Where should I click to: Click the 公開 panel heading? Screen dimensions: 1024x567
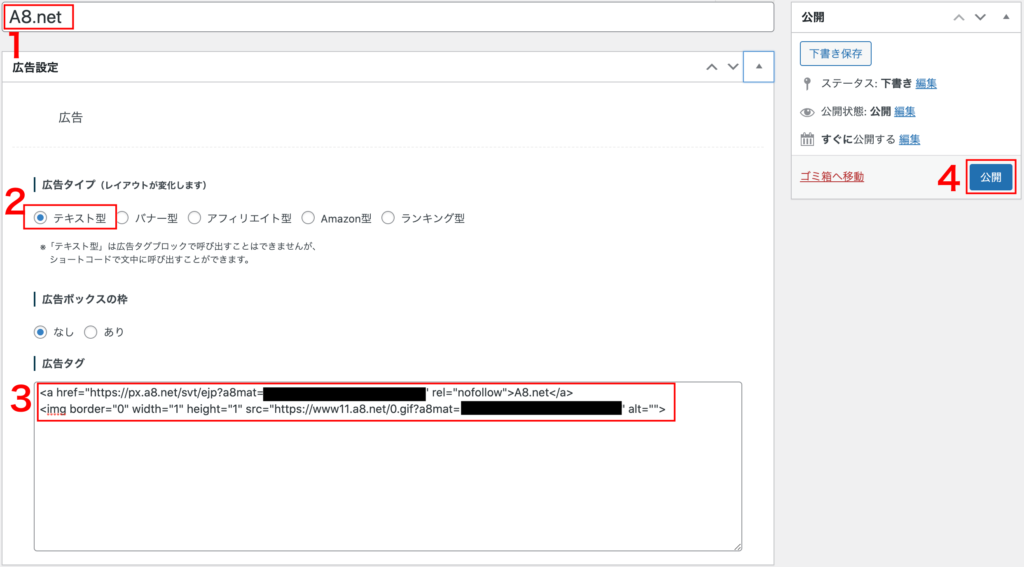coord(813,18)
